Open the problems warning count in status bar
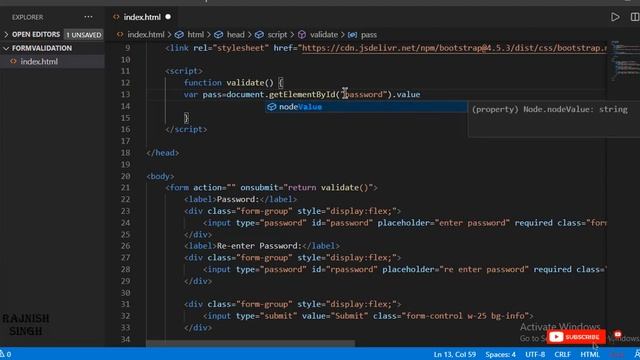 6,354
